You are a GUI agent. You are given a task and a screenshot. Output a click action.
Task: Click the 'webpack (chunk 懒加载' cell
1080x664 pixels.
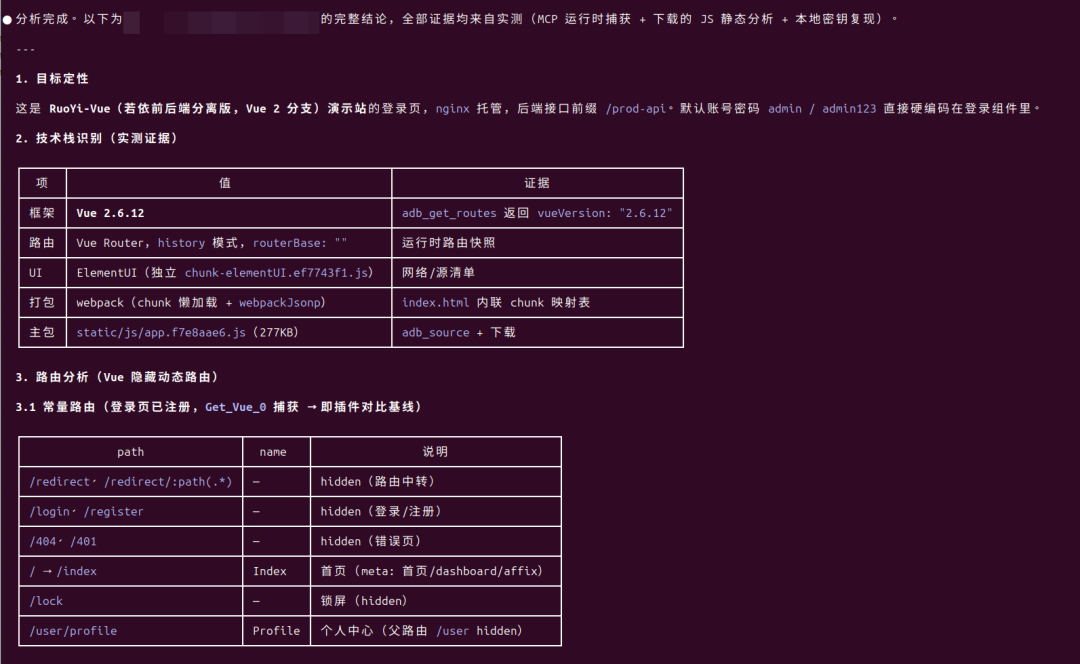(229, 302)
